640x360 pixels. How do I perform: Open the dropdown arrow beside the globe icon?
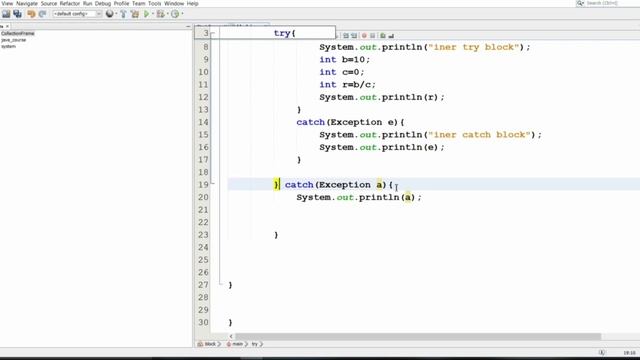coord(116,14)
